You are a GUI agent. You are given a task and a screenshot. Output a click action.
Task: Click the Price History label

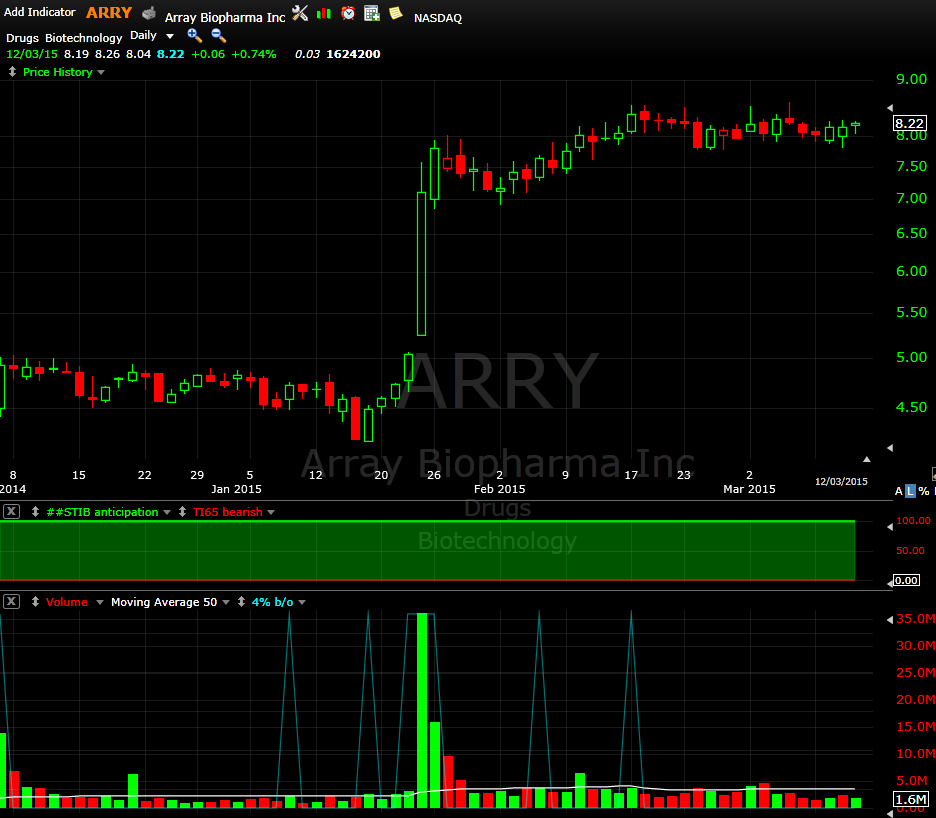tap(57, 72)
